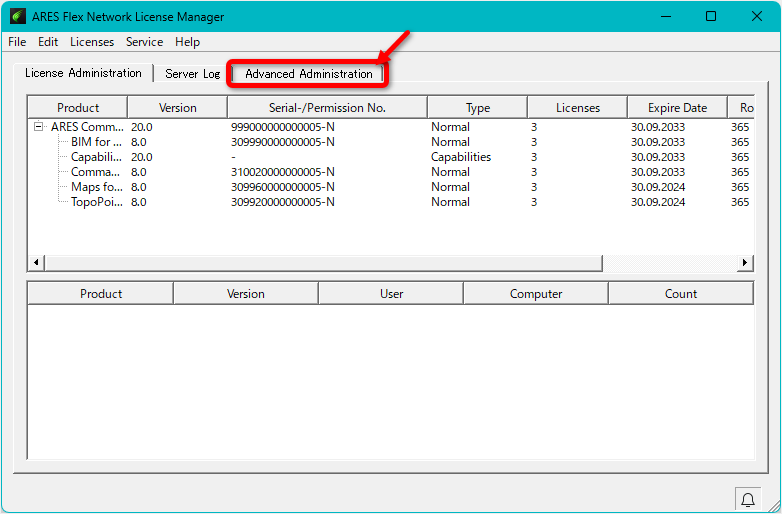Click the ARES app icon in title bar

click(x=18, y=16)
